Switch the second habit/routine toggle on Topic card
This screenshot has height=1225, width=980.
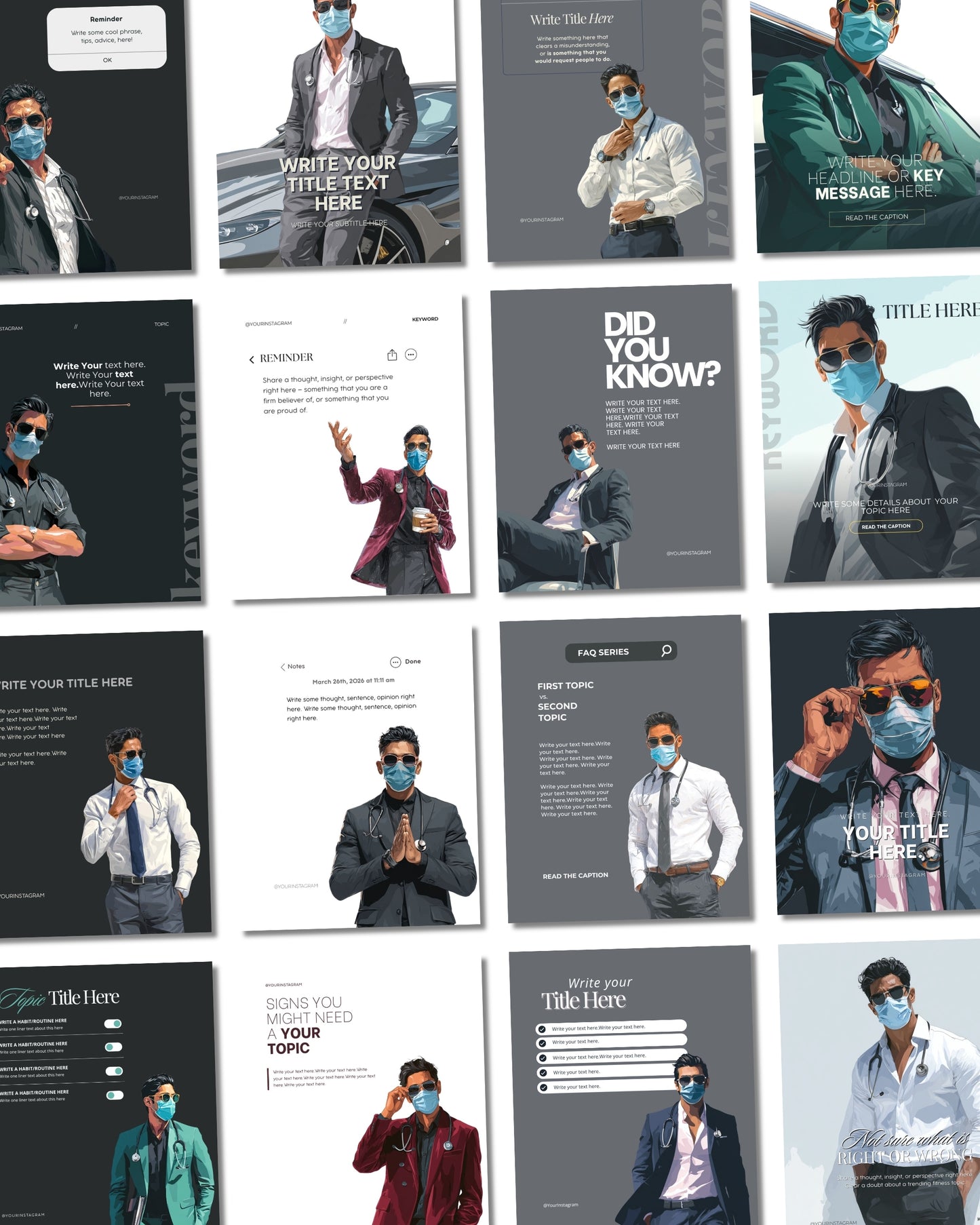tap(114, 1047)
